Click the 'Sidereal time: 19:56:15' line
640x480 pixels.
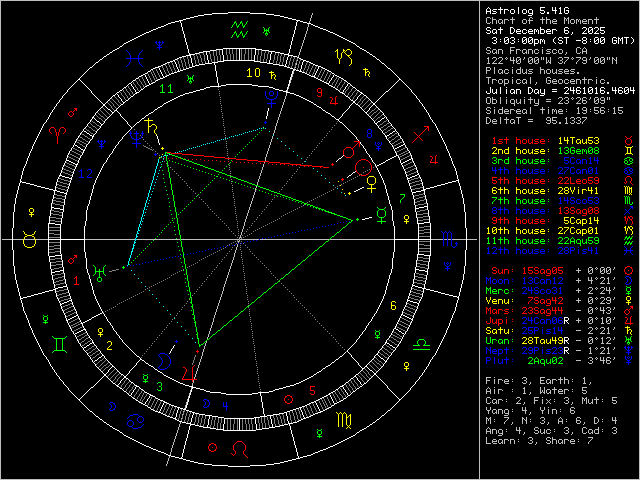(x=554, y=111)
